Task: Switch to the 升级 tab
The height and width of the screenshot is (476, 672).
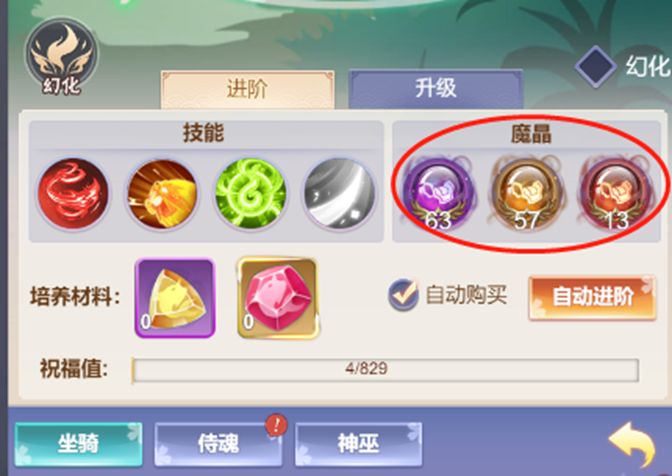Action: tap(436, 88)
